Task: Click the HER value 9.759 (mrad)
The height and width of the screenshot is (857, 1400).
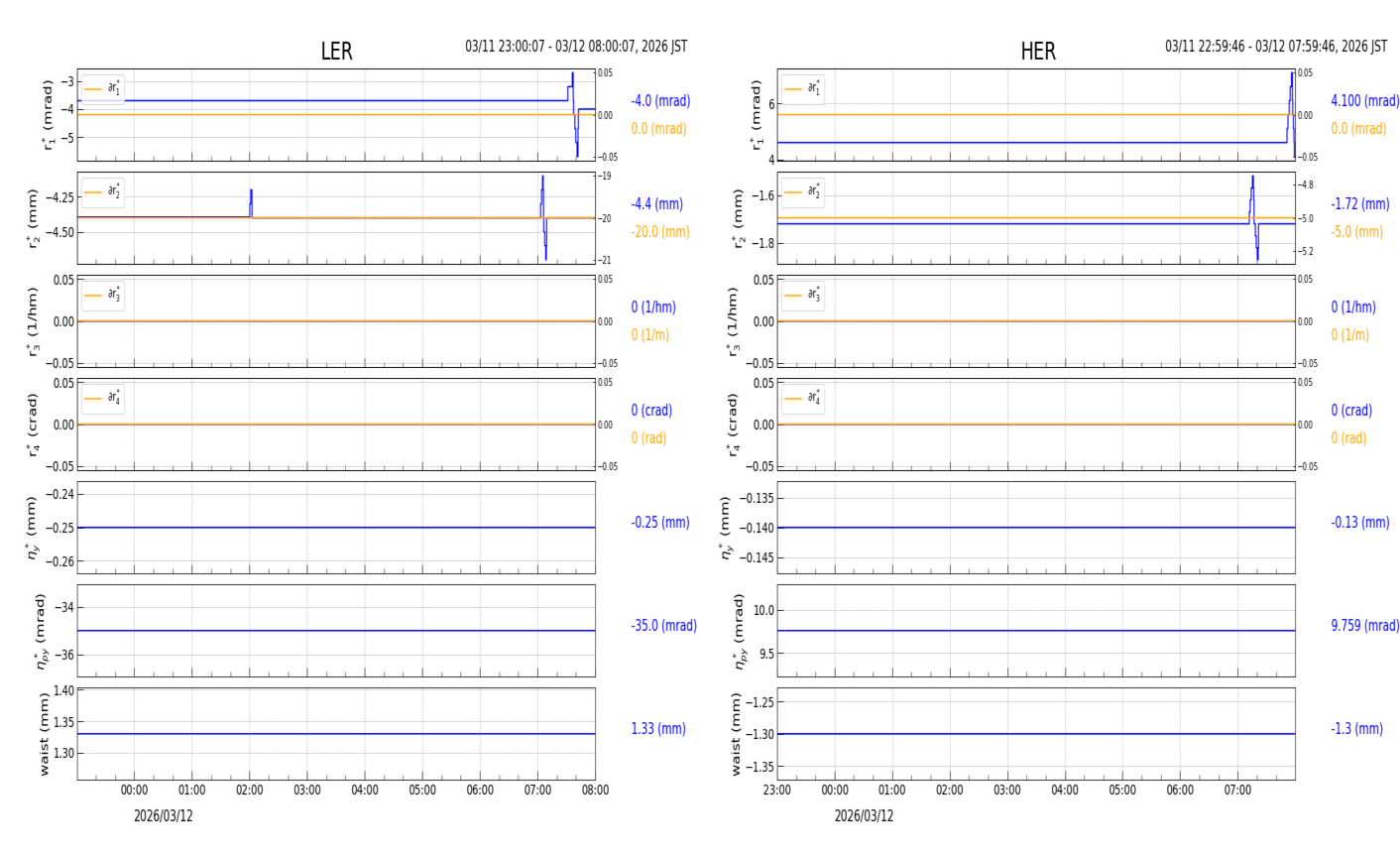Action: click(1365, 626)
